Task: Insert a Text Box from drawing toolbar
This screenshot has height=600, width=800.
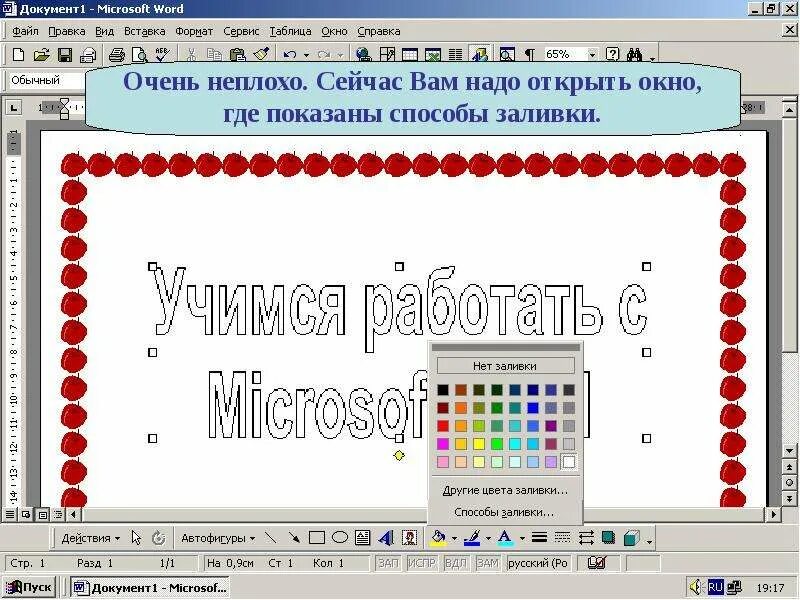Action: [362, 538]
